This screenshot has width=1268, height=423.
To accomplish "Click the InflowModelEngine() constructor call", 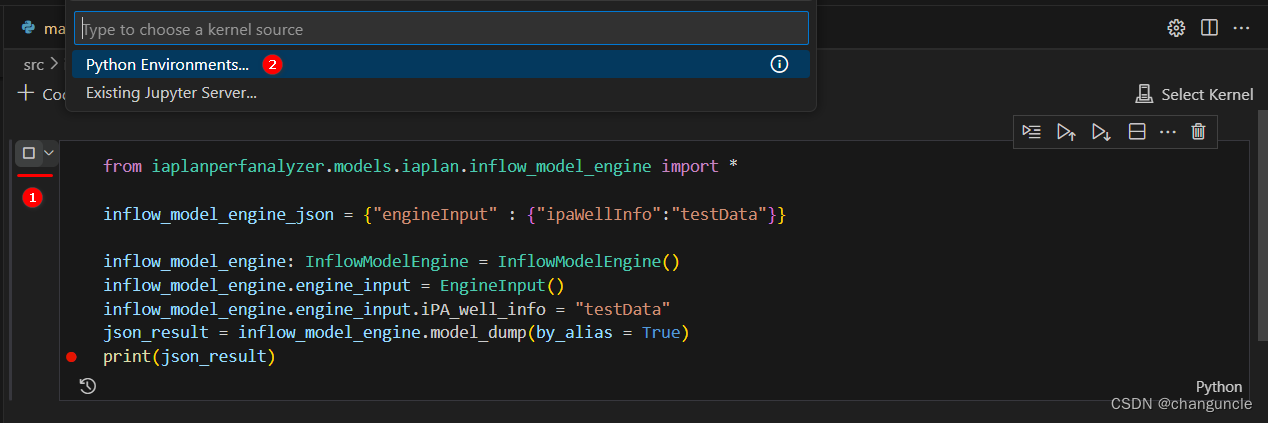I will (x=588, y=262).
